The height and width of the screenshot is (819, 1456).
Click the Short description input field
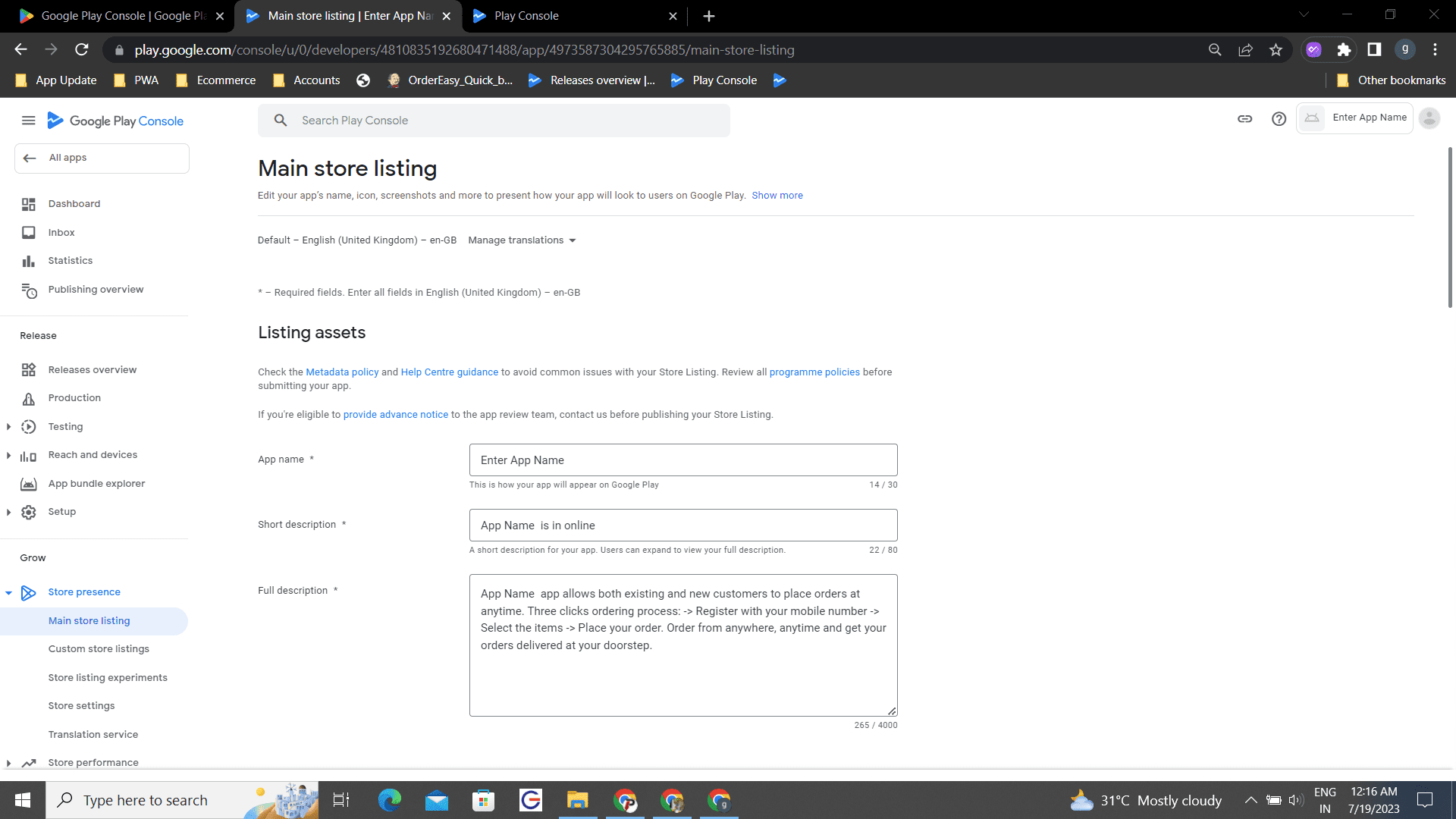click(682, 526)
